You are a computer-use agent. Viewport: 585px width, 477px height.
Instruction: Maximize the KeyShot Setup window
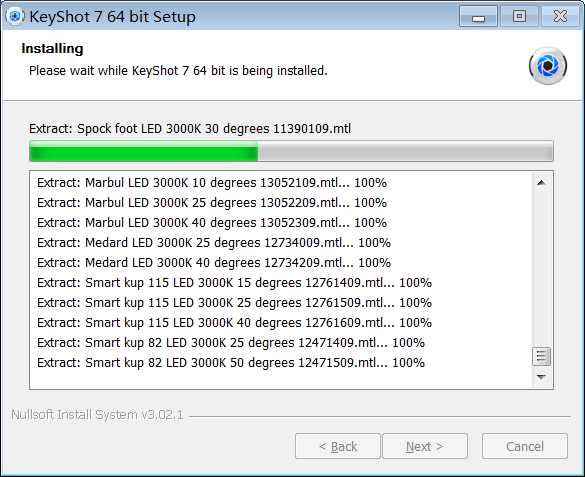[519, 16]
